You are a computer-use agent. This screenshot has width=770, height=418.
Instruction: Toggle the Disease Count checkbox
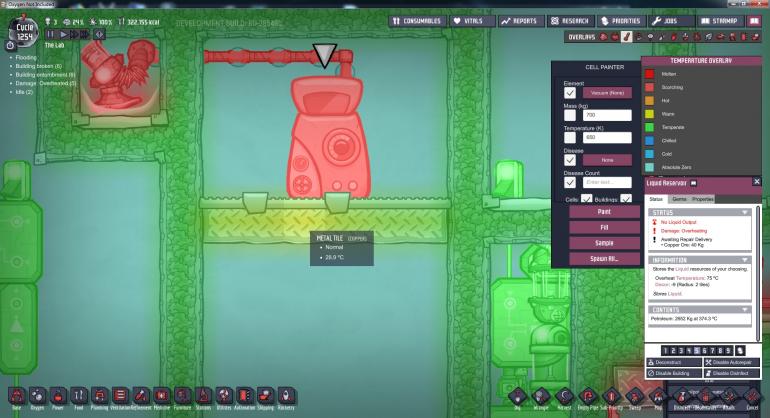pos(570,182)
